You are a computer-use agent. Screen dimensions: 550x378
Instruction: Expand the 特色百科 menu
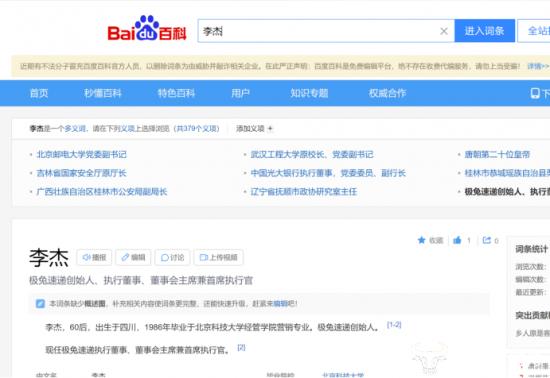[x=176, y=93]
